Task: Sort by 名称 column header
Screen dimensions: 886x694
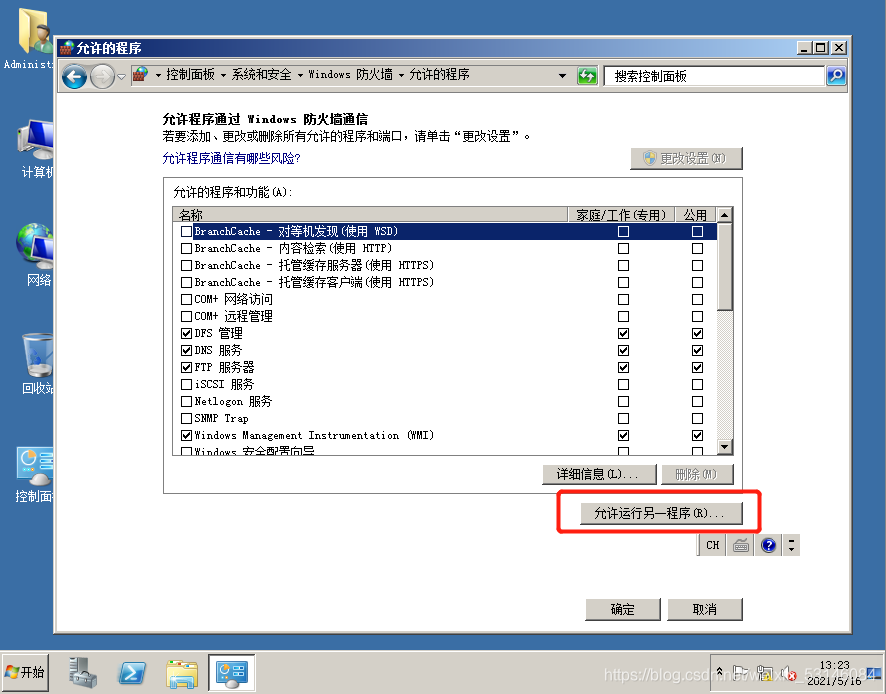Action: (370, 215)
